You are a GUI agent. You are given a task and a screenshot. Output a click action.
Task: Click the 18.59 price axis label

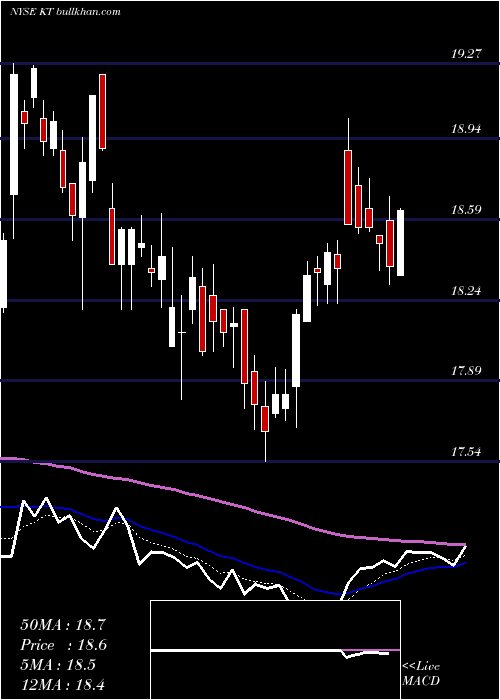click(x=466, y=210)
